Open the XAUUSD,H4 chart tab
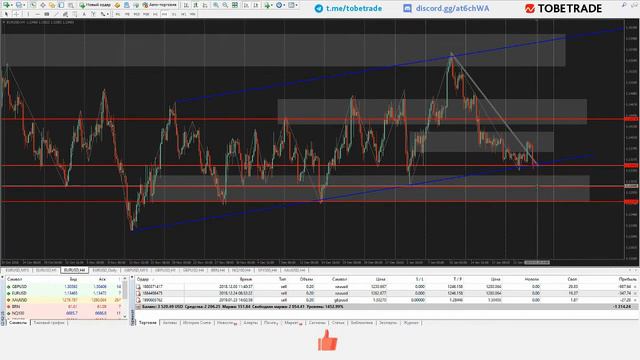The image size is (640, 360). tap(294, 270)
